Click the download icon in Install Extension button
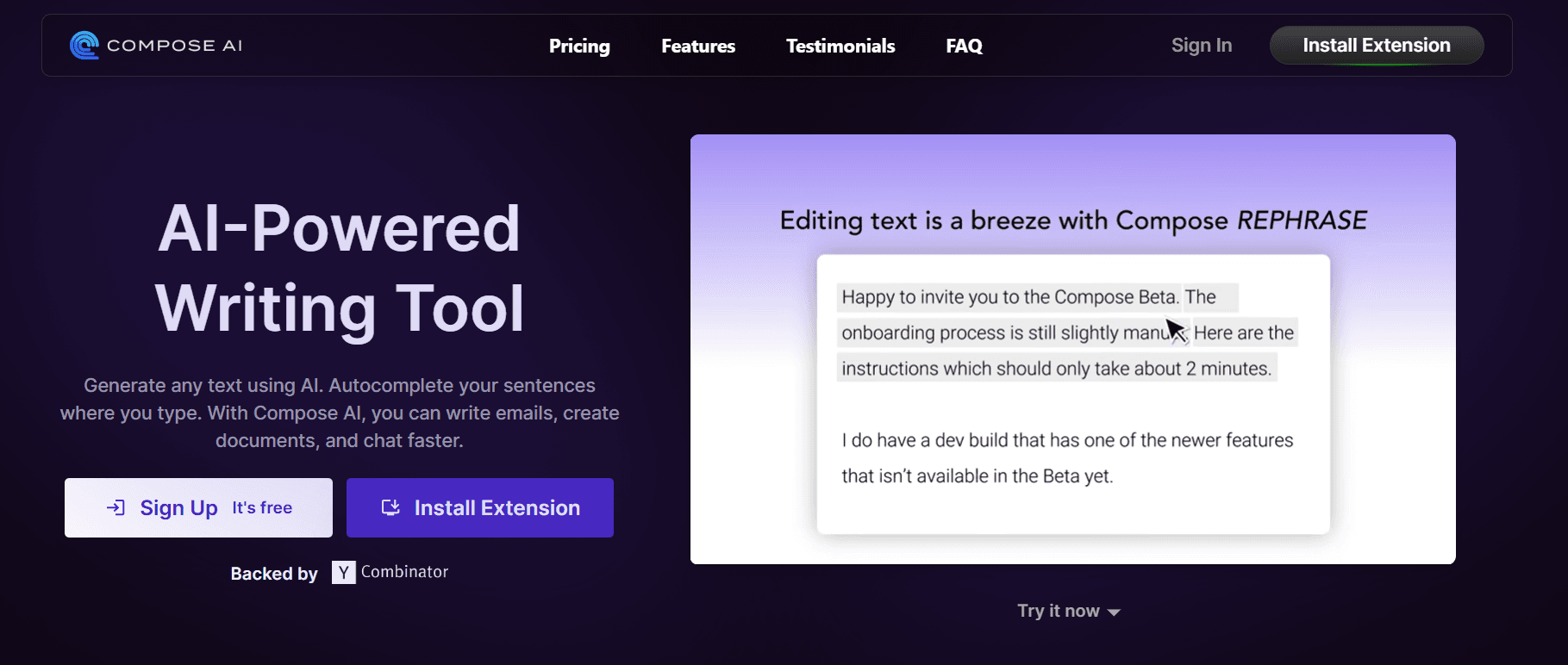 (390, 507)
